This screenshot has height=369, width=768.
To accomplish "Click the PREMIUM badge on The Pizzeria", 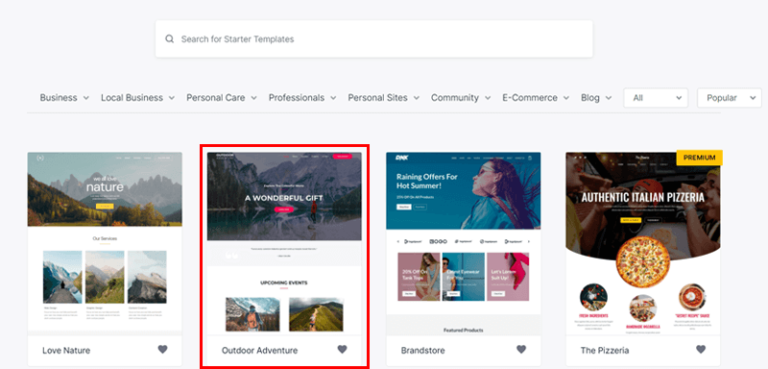I will click(699, 158).
